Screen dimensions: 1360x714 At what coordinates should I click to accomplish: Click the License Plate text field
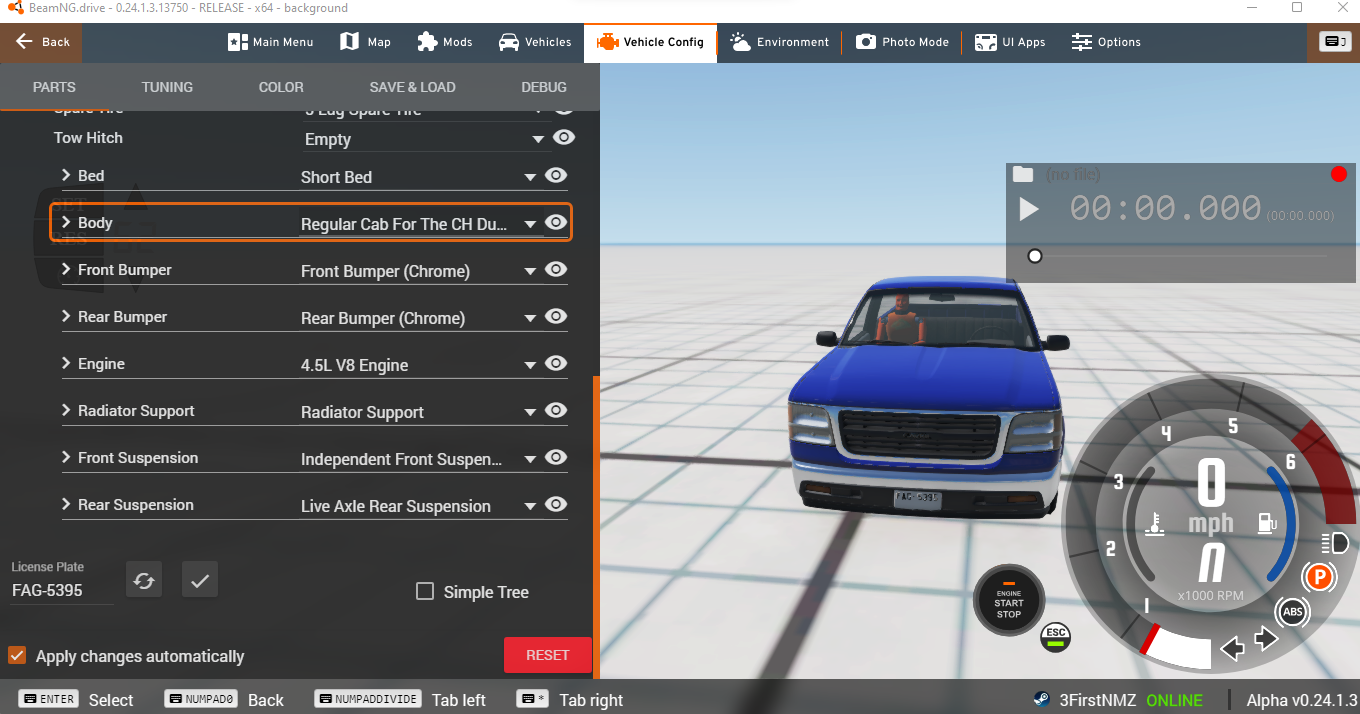(62, 590)
